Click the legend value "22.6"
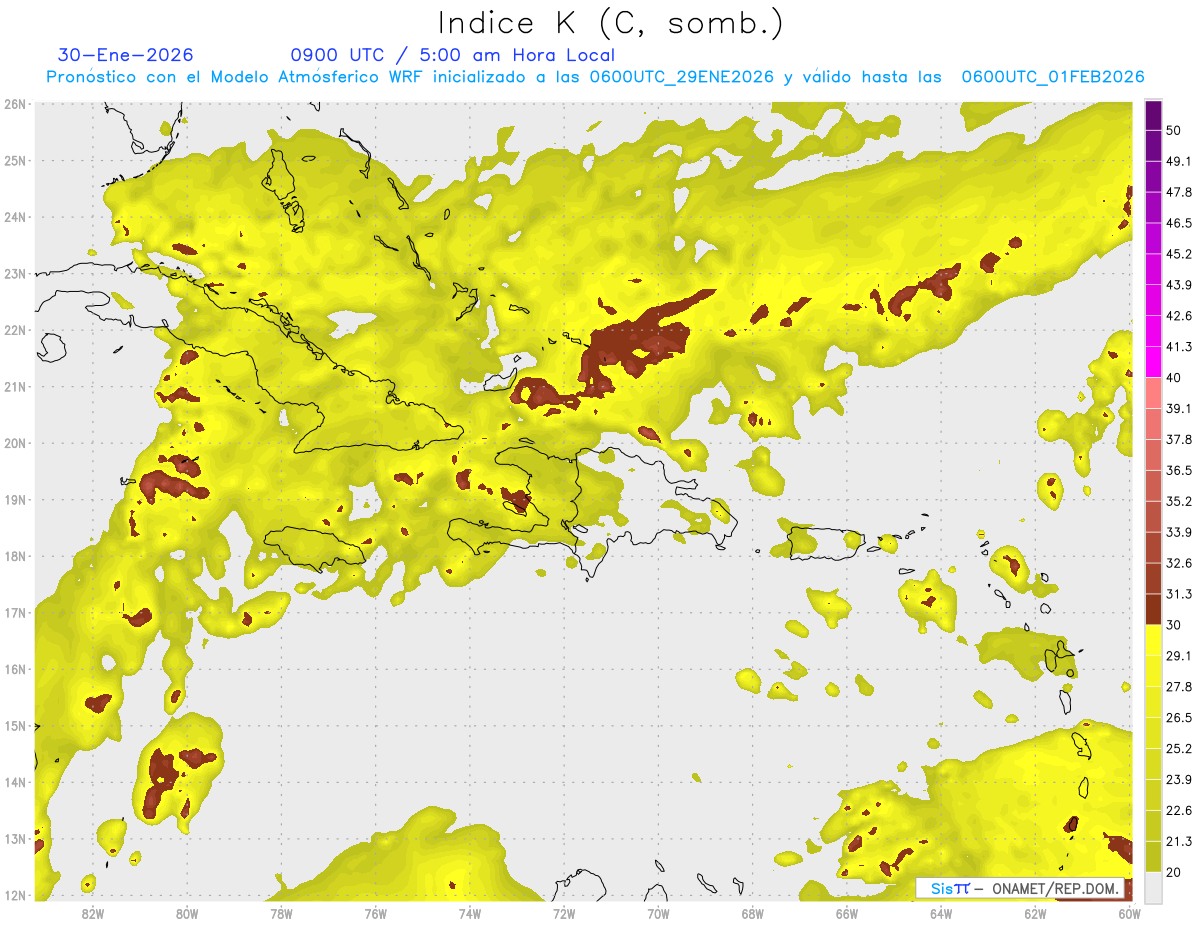 [1178, 811]
